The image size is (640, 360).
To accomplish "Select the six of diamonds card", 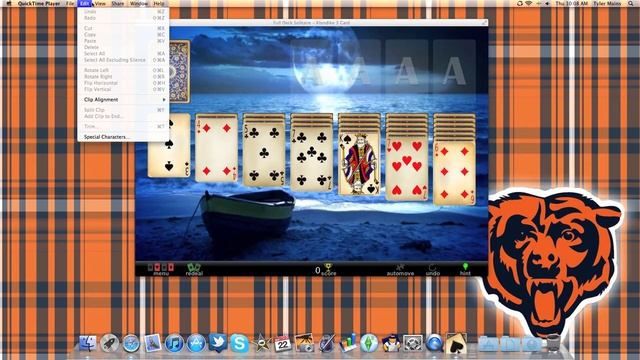I will pos(454,173).
